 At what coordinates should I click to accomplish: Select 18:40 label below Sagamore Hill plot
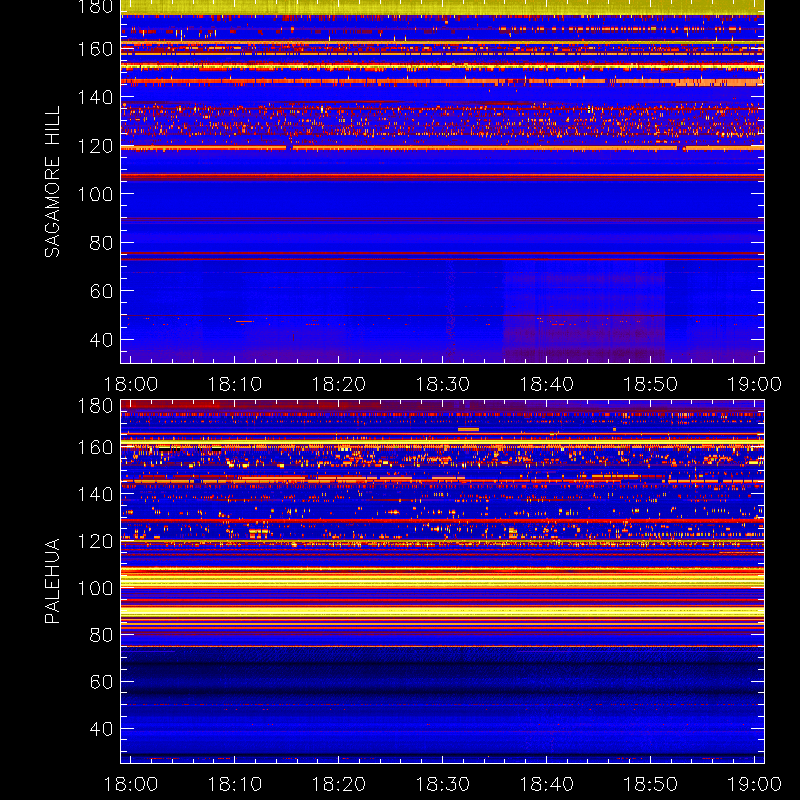(x=546, y=384)
